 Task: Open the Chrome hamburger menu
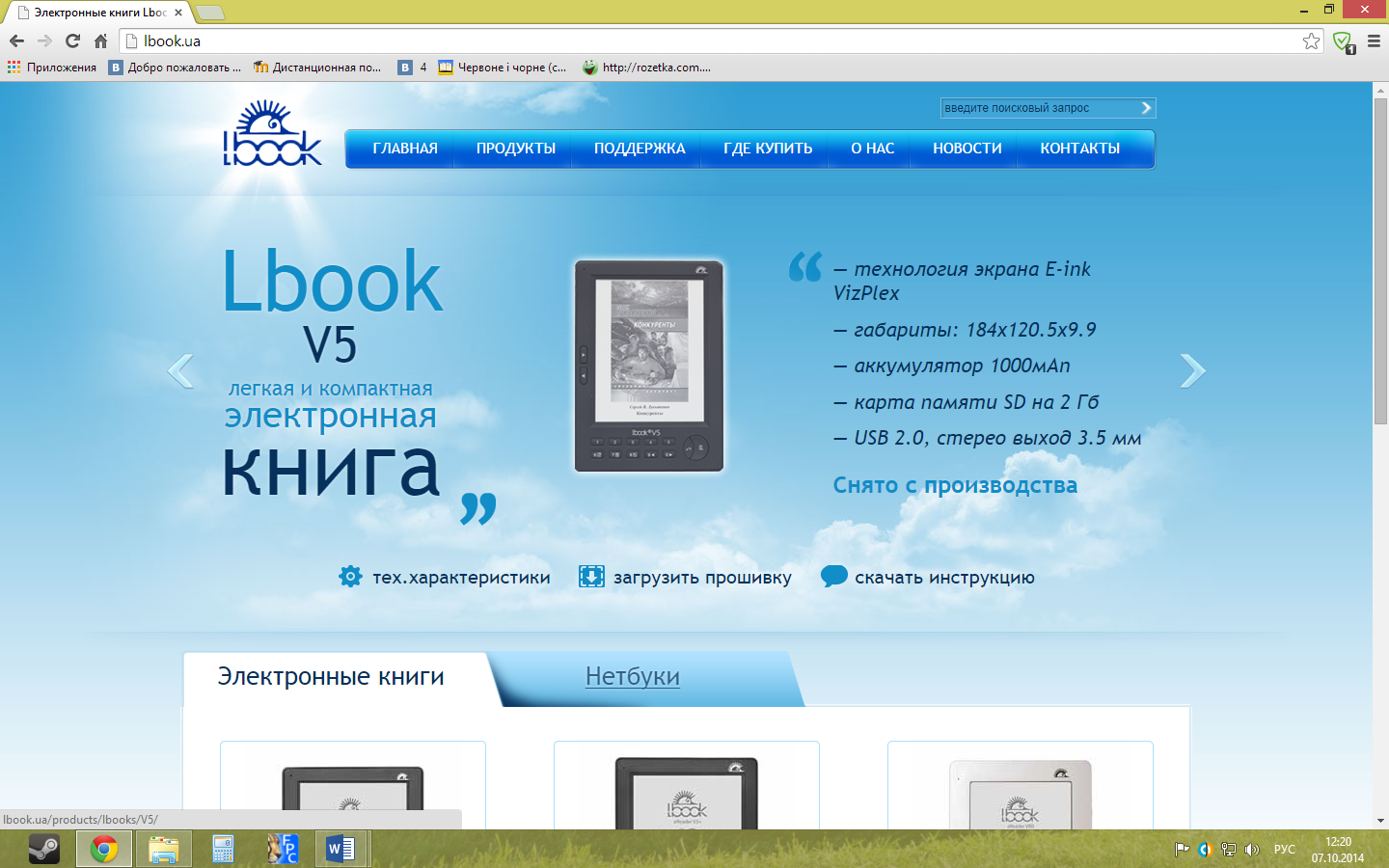[1375, 41]
